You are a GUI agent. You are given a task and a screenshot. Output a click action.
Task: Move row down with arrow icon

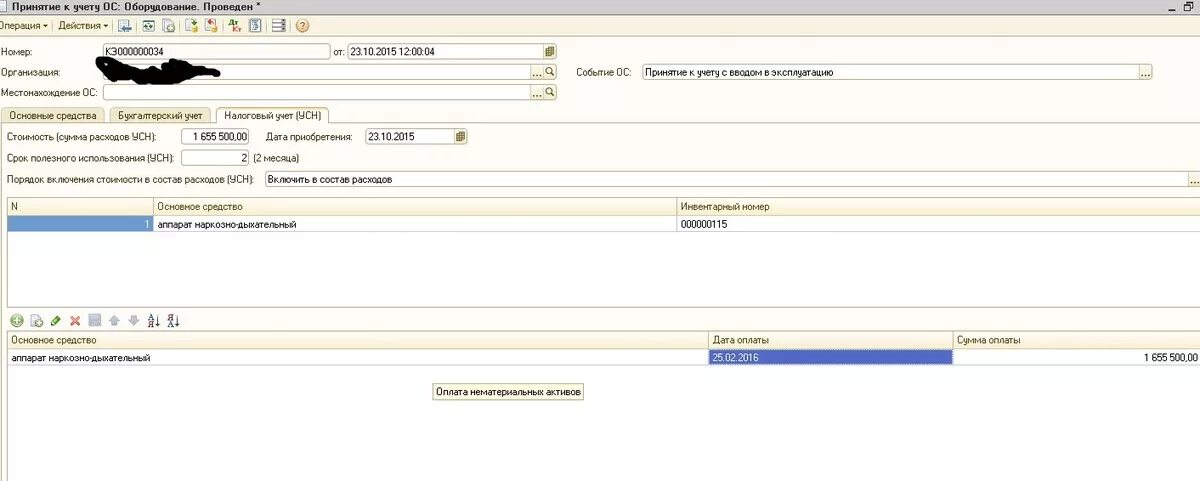[x=133, y=321]
